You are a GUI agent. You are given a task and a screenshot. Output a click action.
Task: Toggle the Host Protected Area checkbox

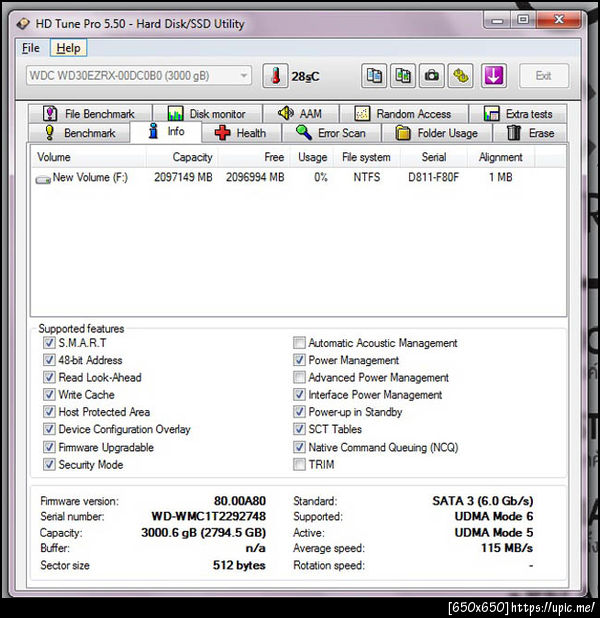(x=49, y=412)
